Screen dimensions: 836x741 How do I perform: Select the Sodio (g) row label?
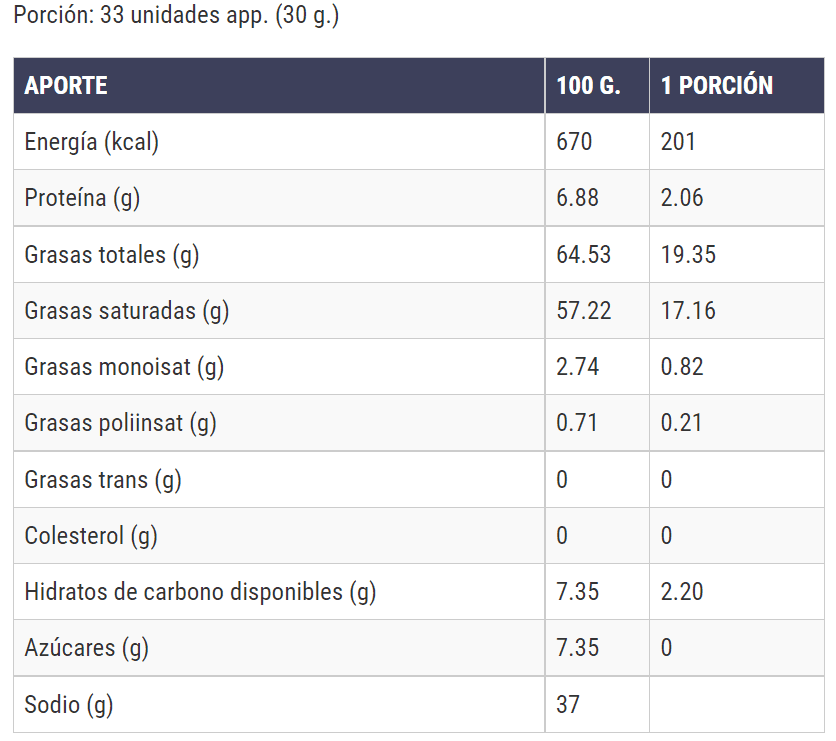pyautogui.click(x=69, y=705)
